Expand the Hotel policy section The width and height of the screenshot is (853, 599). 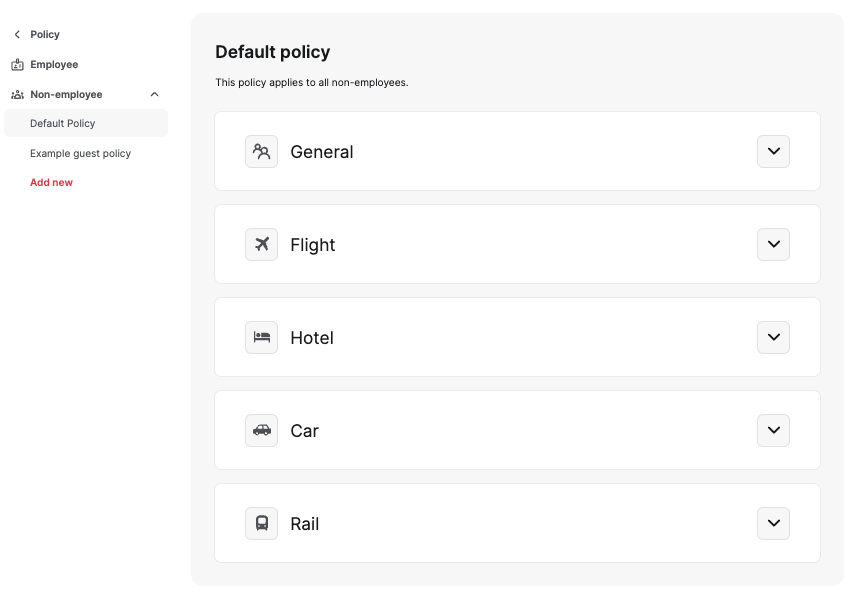[773, 338]
